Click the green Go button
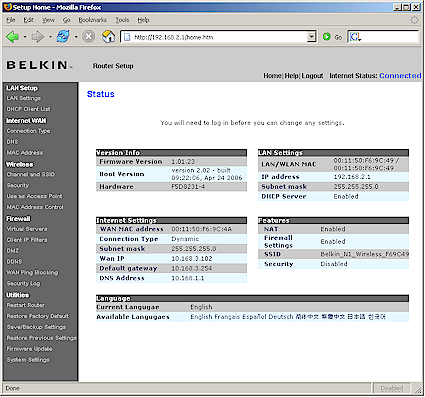Screen dimensions: 425x397 click(x=332, y=37)
